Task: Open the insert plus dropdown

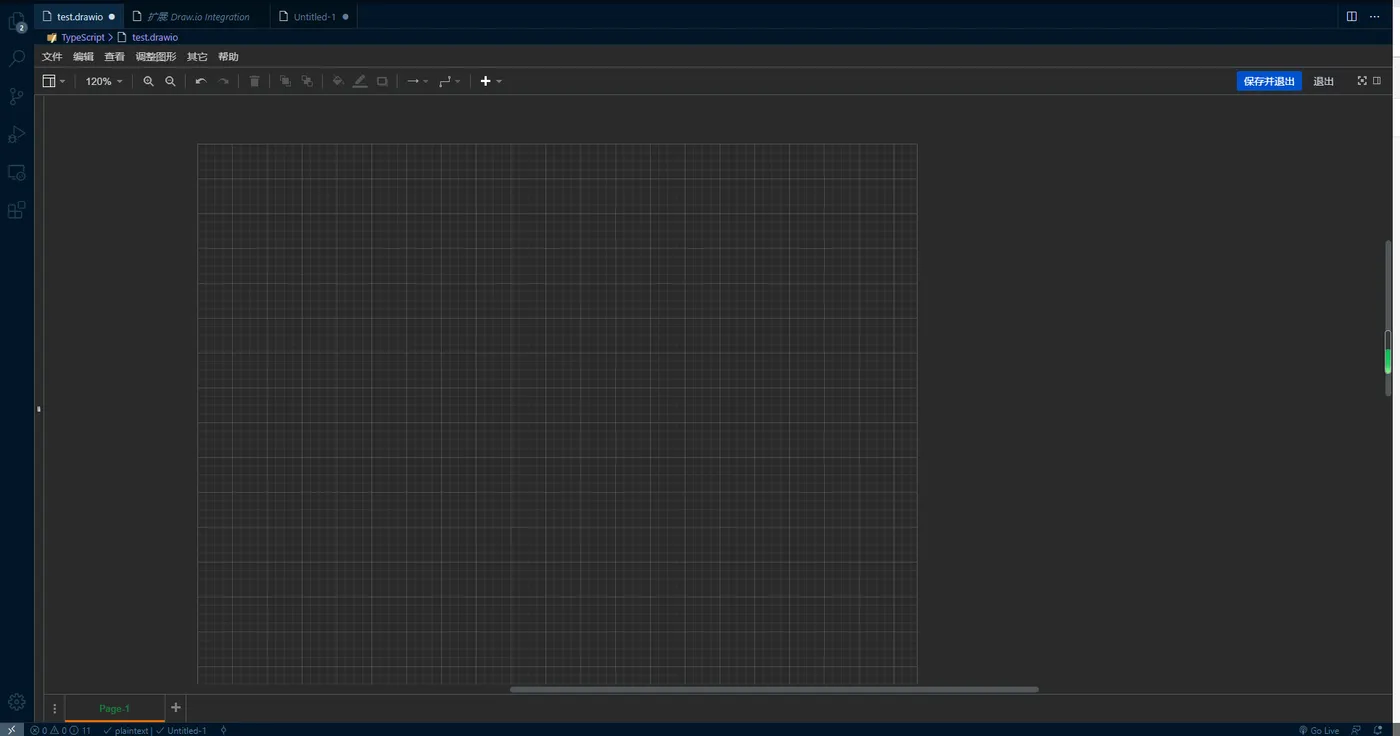Action: tap(491, 81)
